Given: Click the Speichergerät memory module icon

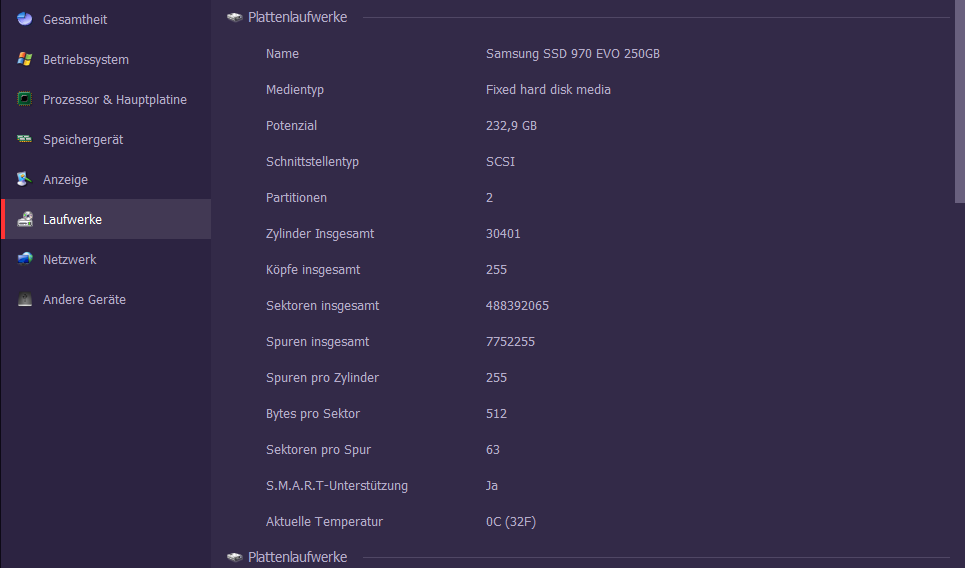Looking at the screenshot, I should (25, 139).
